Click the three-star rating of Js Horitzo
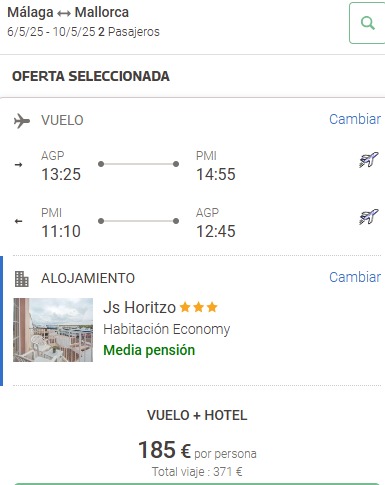Image resolution: width=385 pixels, height=485 pixels. pyautogui.click(x=198, y=307)
